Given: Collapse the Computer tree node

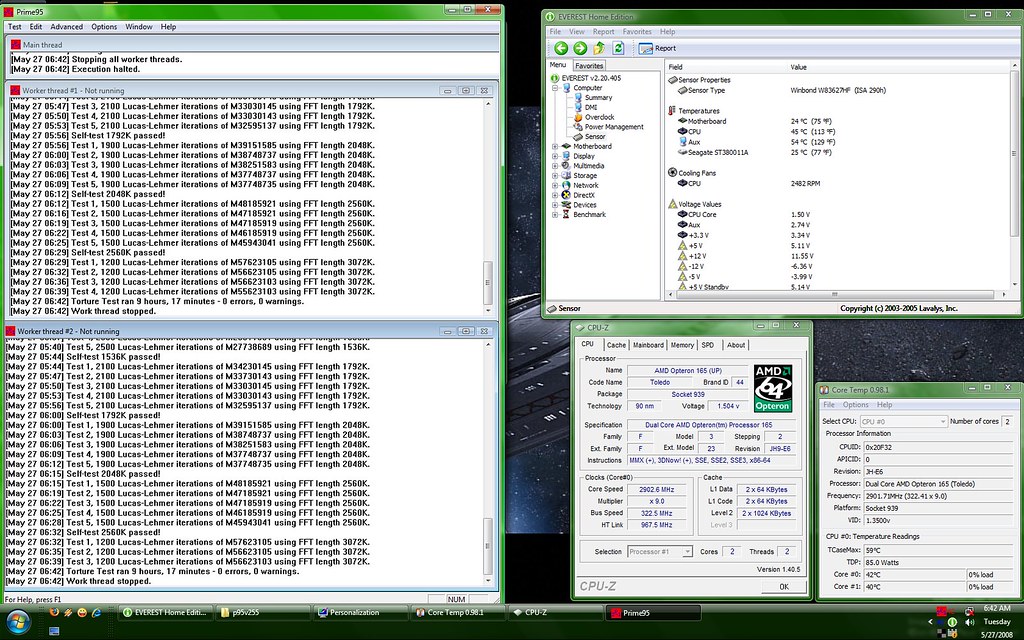Looking at the screenshot, I should coord(554,87).
